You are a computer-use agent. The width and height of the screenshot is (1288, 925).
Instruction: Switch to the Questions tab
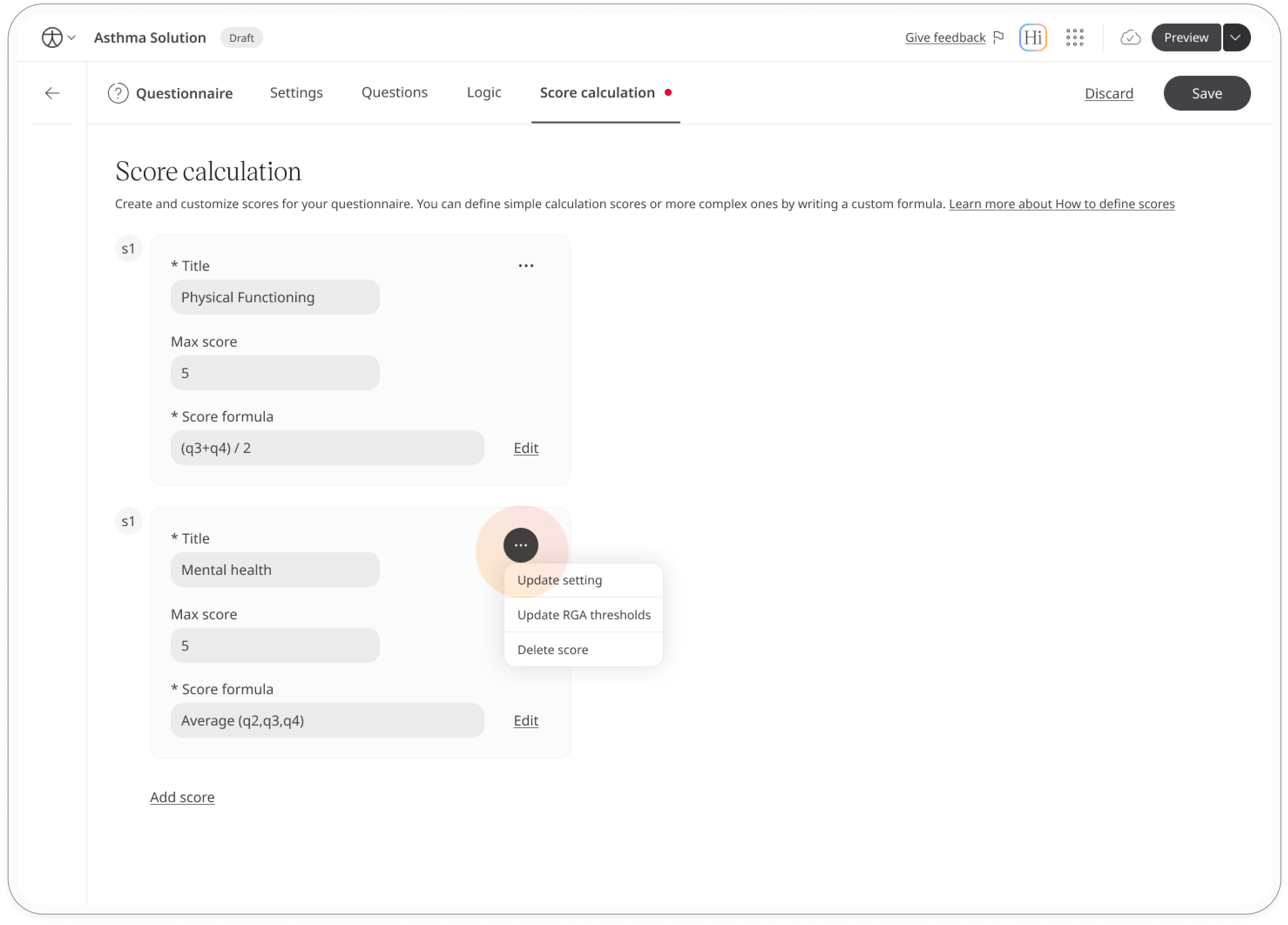(394, 93)
